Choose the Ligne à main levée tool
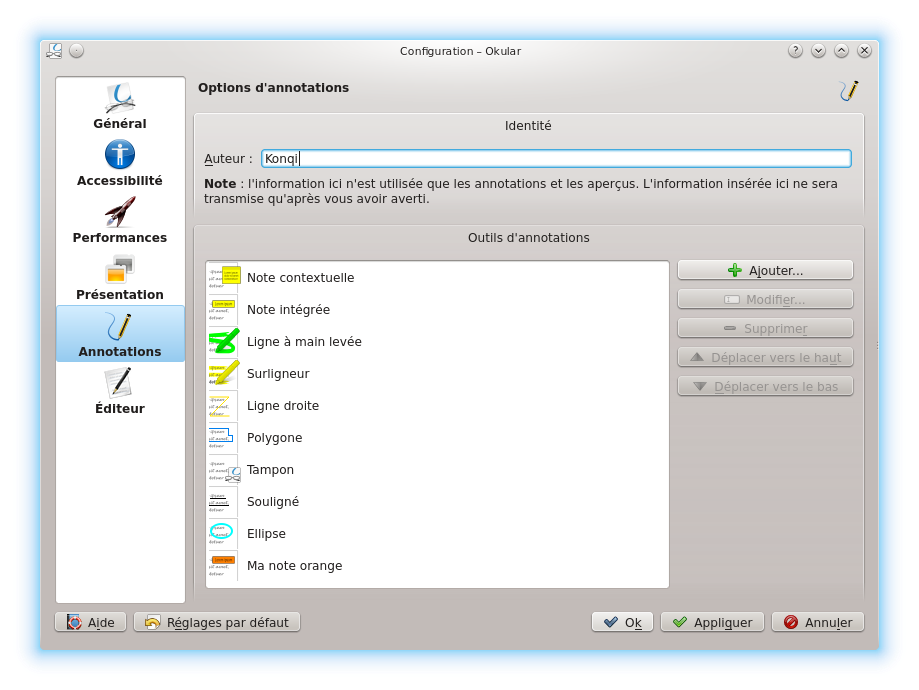The height and width of the screenshot is (690, 919). click(304, 341)
